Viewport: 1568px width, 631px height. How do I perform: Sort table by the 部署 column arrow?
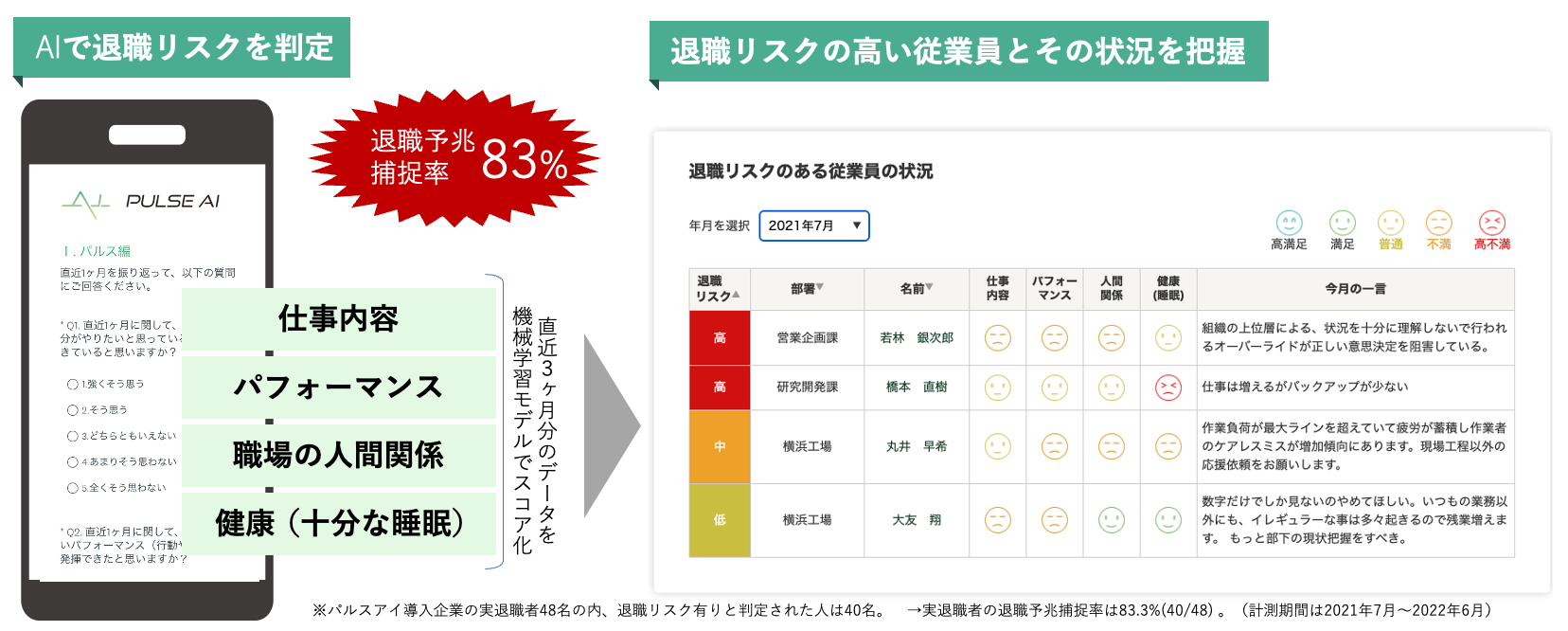pos(820,287)
